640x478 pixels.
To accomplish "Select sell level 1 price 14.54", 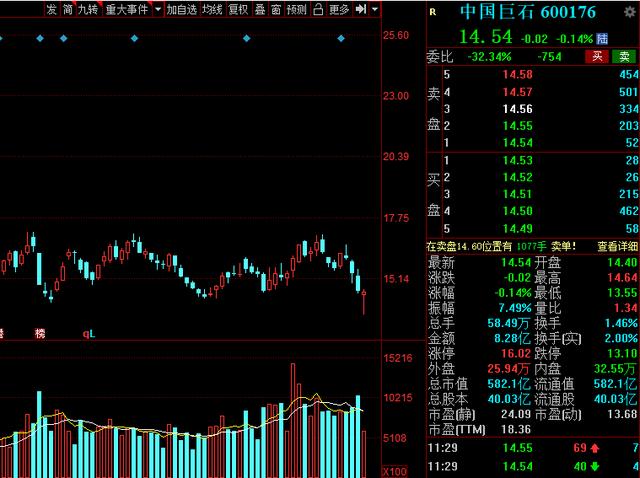I will click(x=517, y=143).
